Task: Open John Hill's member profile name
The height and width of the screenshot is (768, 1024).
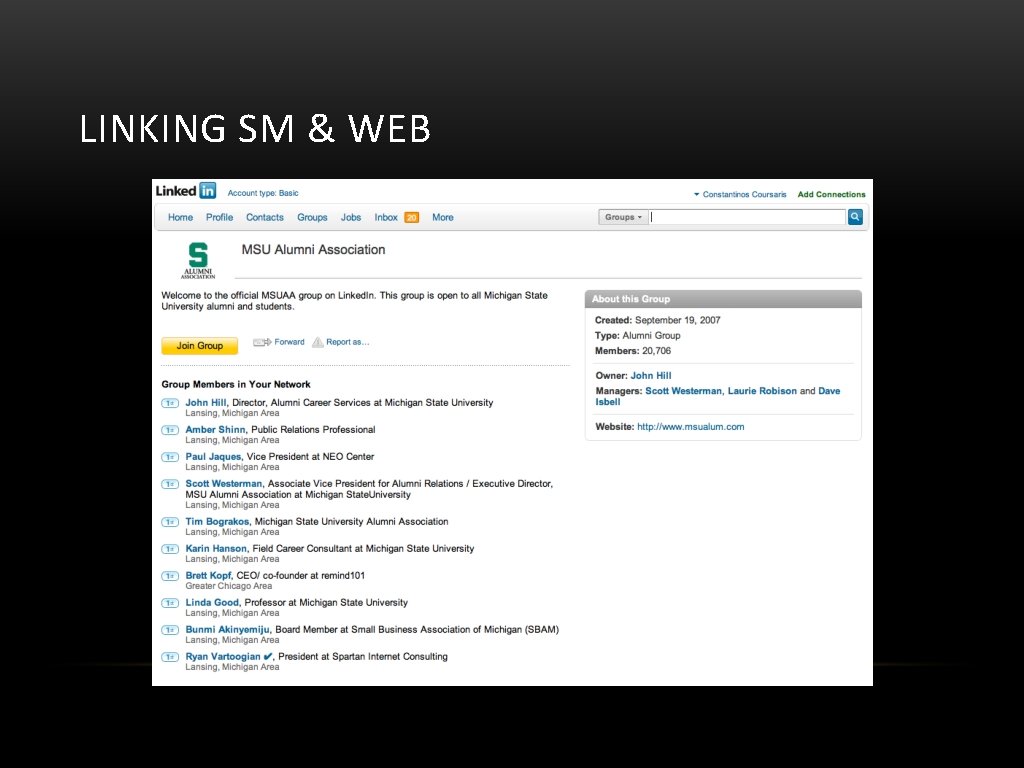Action: 206,403
